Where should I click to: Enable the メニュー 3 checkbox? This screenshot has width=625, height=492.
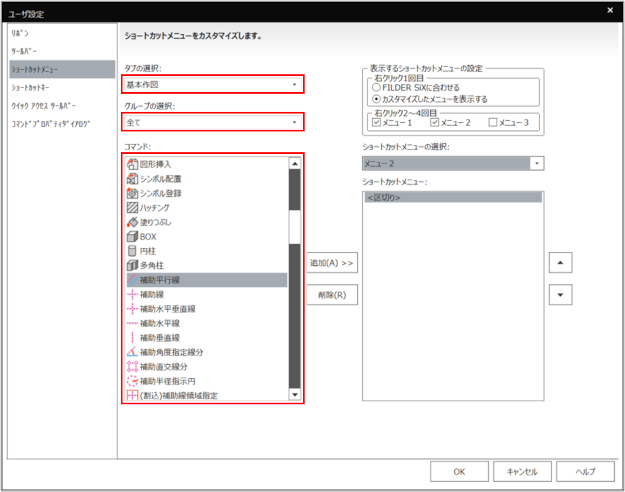493,122
